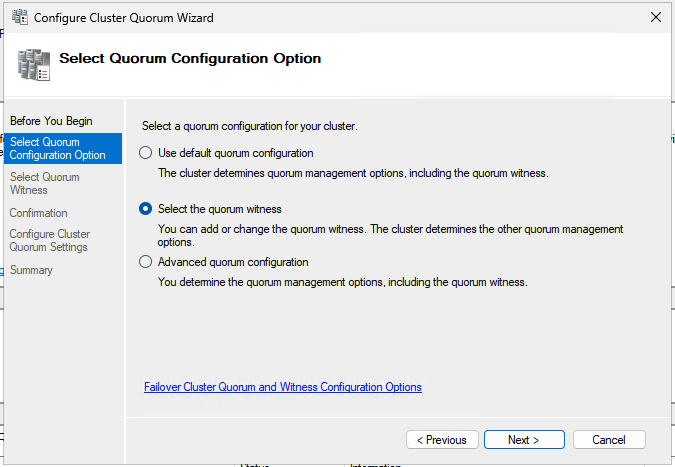The height and width of the screenshot is (467, 675).
Task: Jump to the Confirmation step
Action: click(x=38, y=213)
